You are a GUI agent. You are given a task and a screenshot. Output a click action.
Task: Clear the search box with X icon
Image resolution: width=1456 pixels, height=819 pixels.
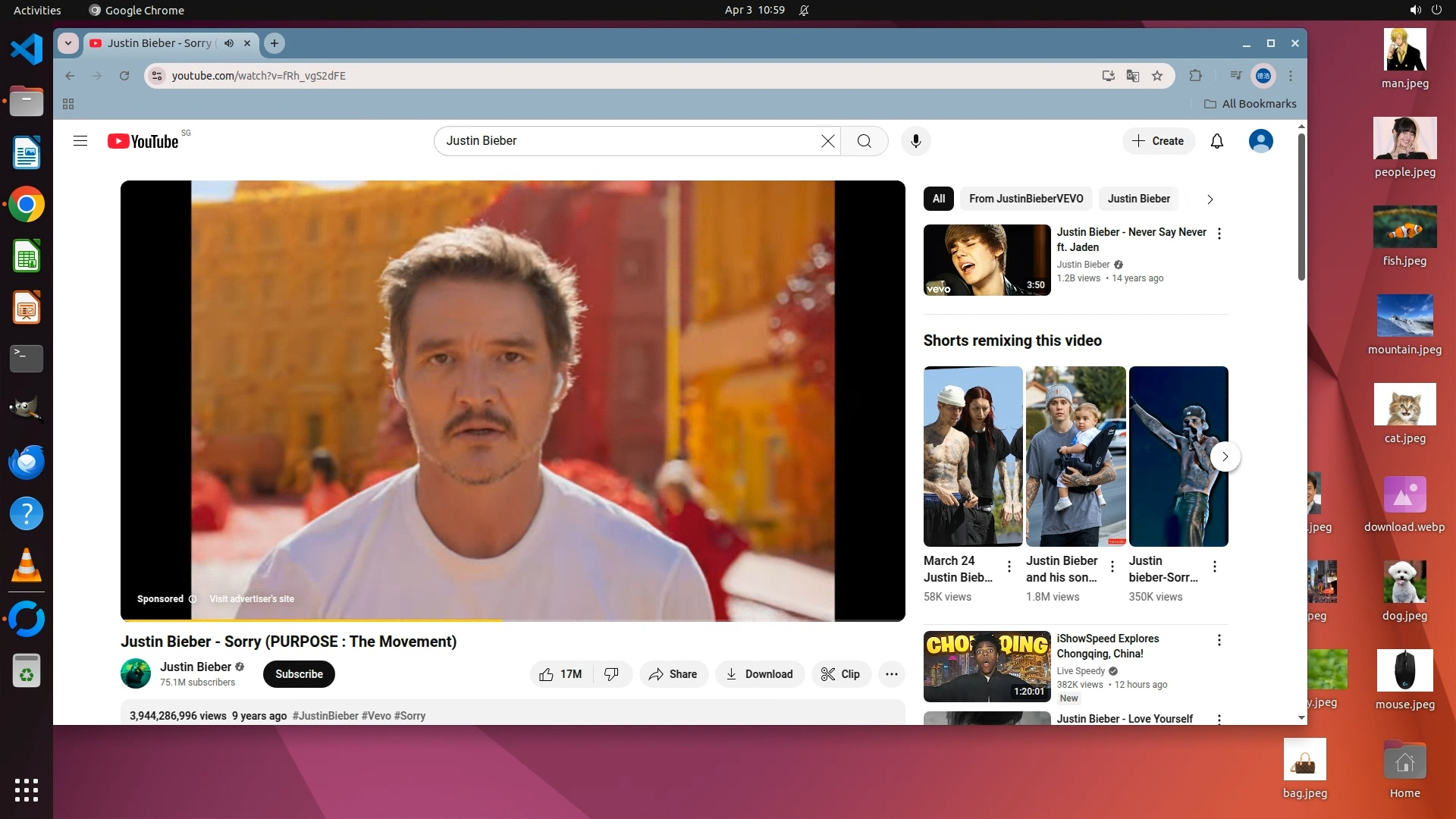pos(827,141)
